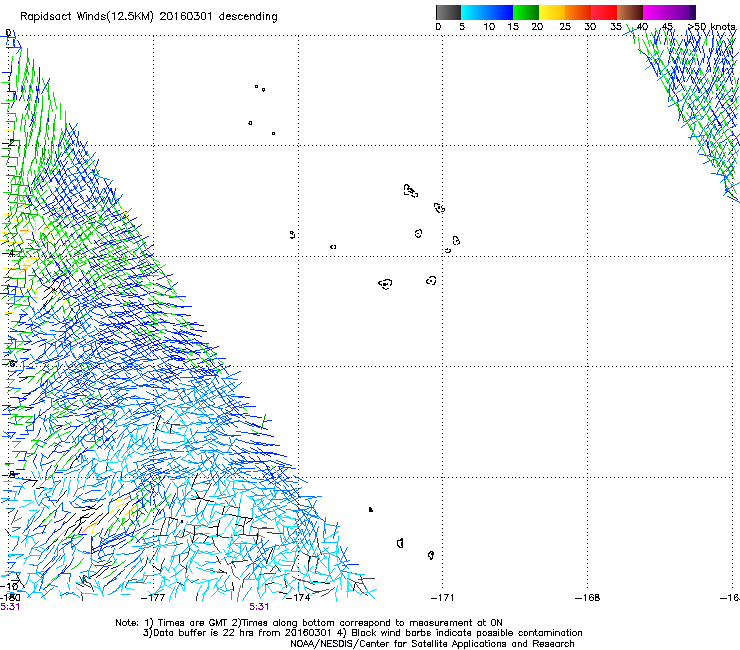Click the purple '5:31' time left of -174

(x=259, y=607)
